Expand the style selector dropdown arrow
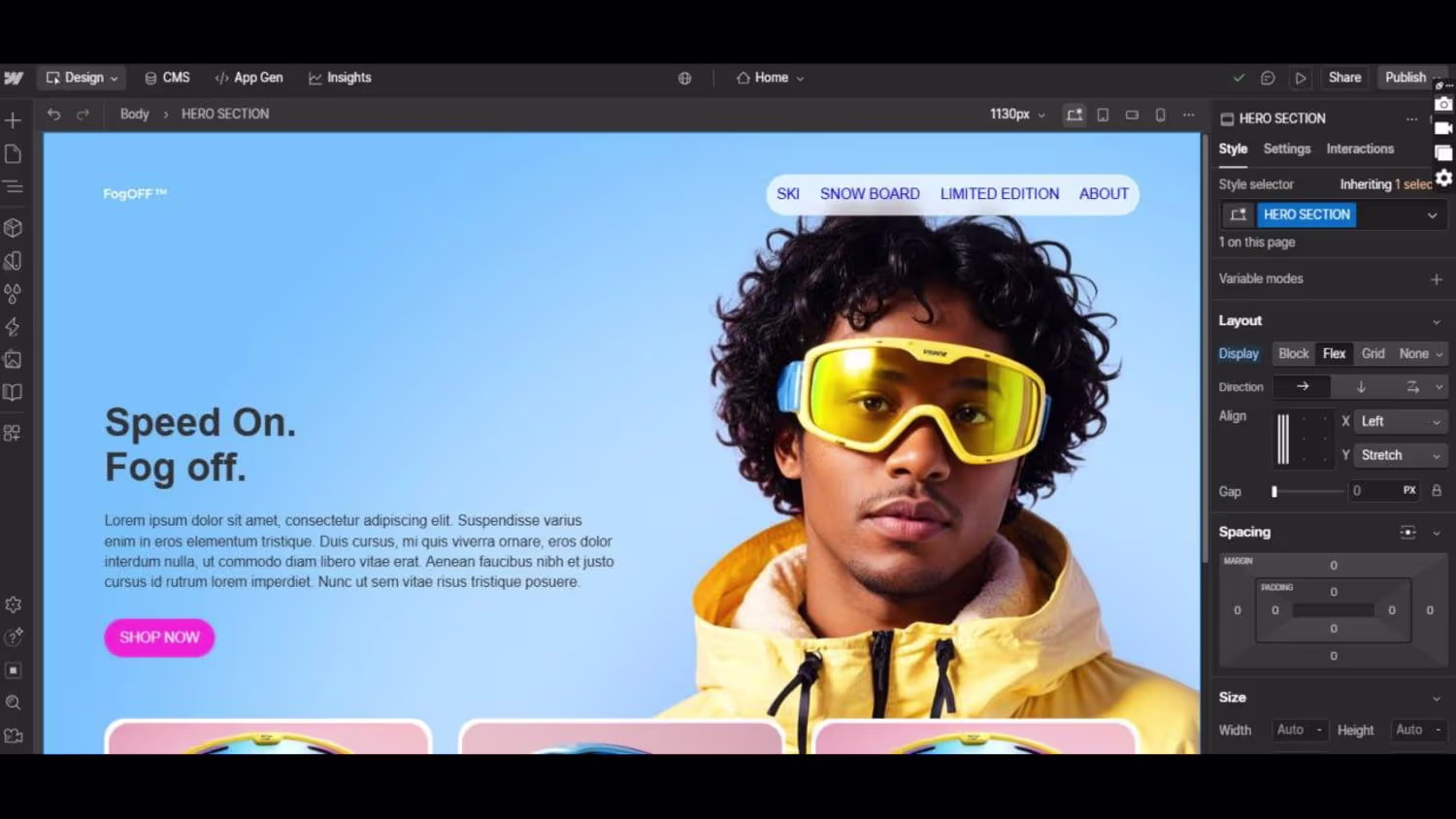 1433,215
